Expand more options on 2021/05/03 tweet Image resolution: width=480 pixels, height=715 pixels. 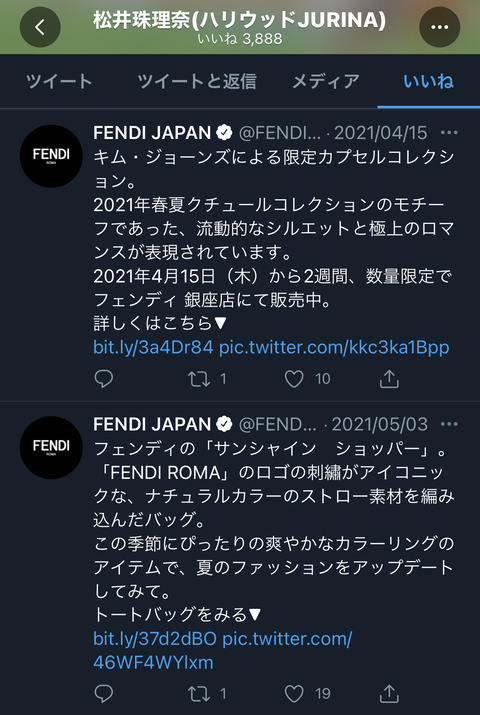click(x=449, y=425)
